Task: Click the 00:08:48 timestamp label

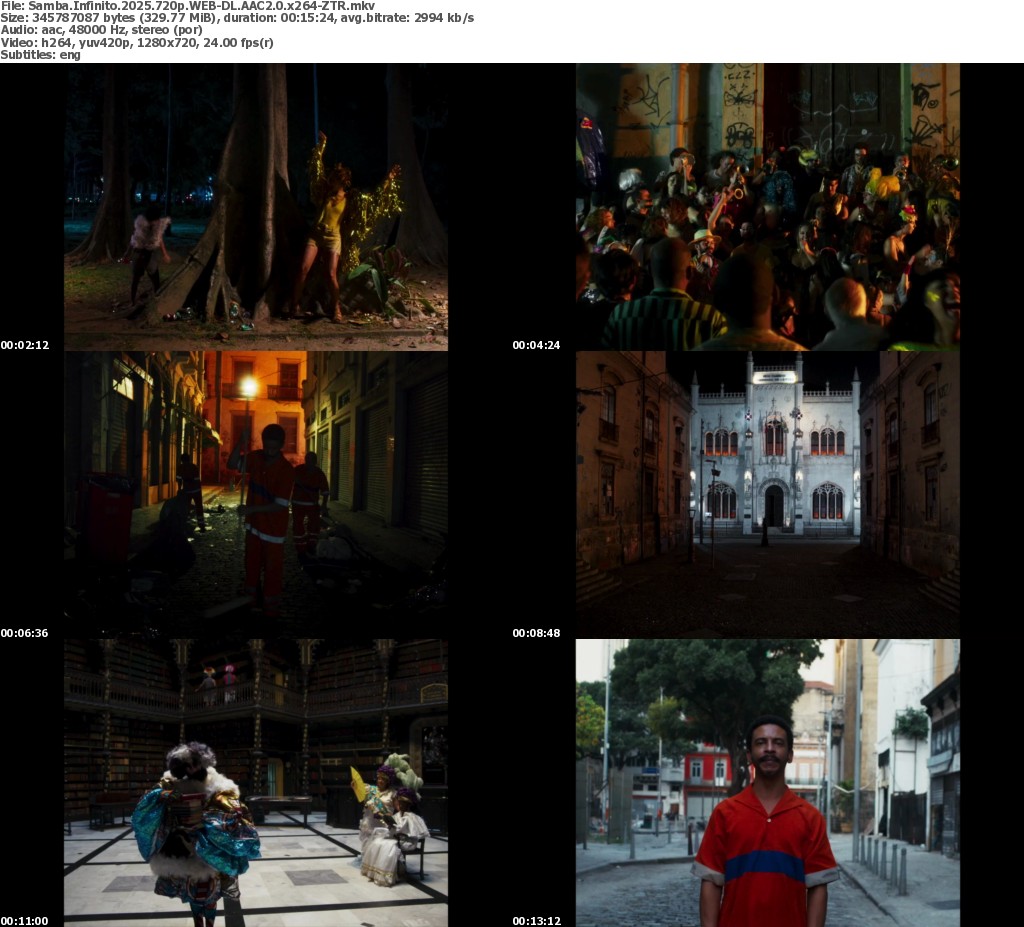Action: click(536, 633)
